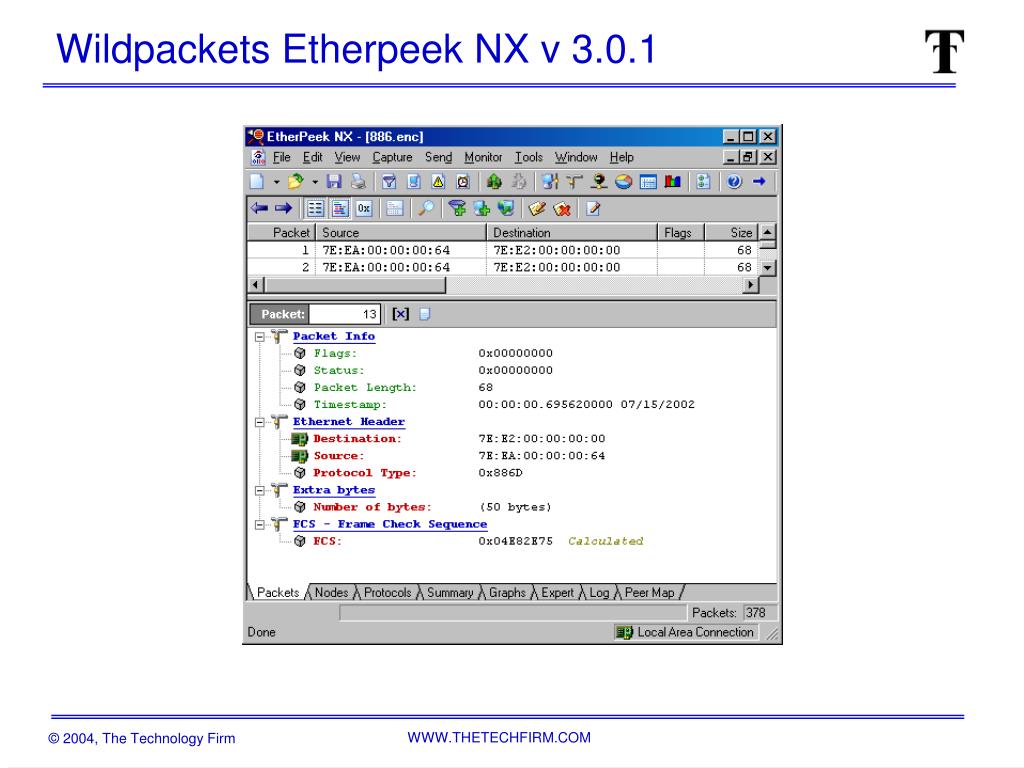Viewport: 1024px width, 768px height.
Task: Click the small page icon right of [x]
Action: [424, 314]
